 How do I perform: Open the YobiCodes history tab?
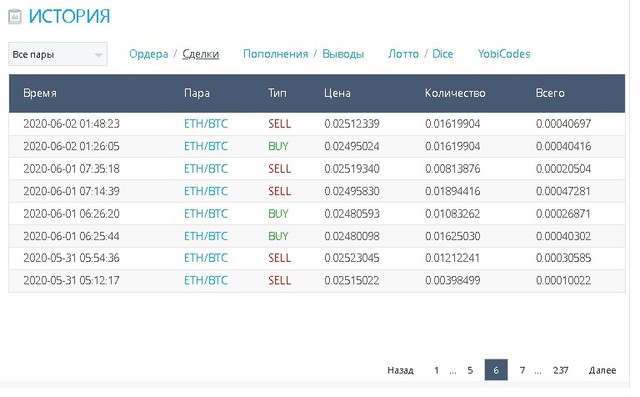[x=504, y=54]
